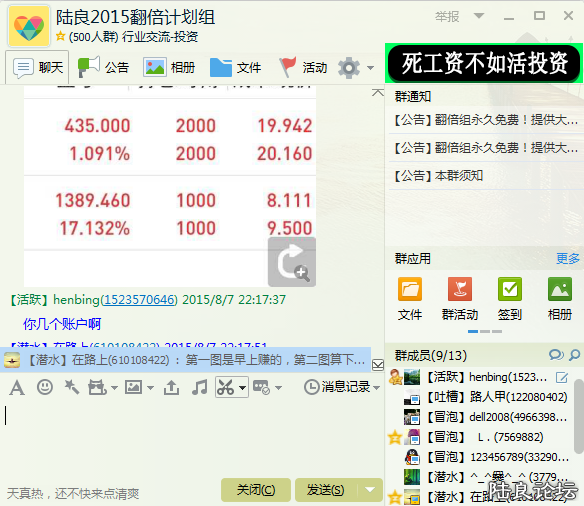Click the 在路上 message preview bar

pyautogui.click(x=185, y=360)
